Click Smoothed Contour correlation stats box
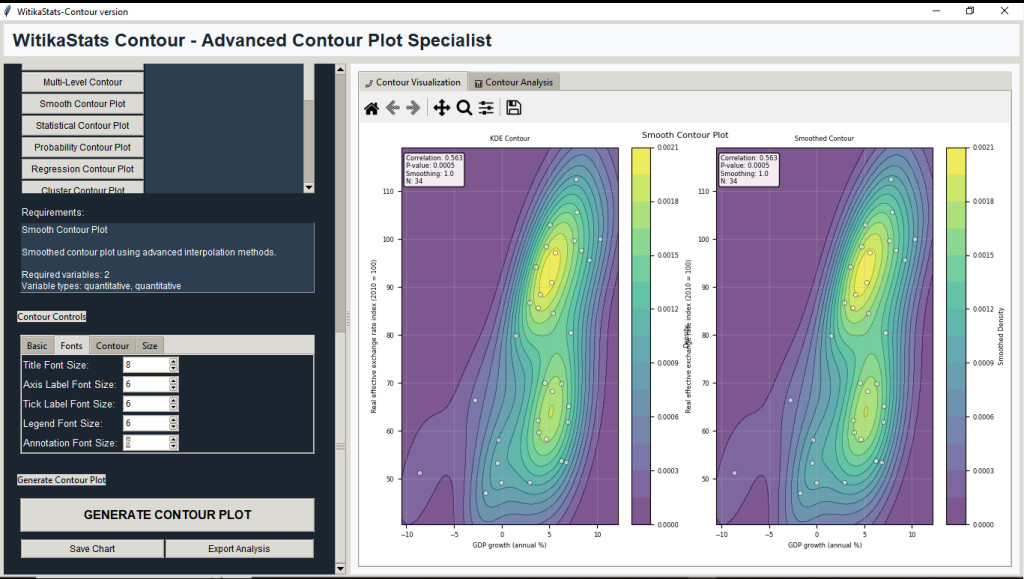 point(748,170)
